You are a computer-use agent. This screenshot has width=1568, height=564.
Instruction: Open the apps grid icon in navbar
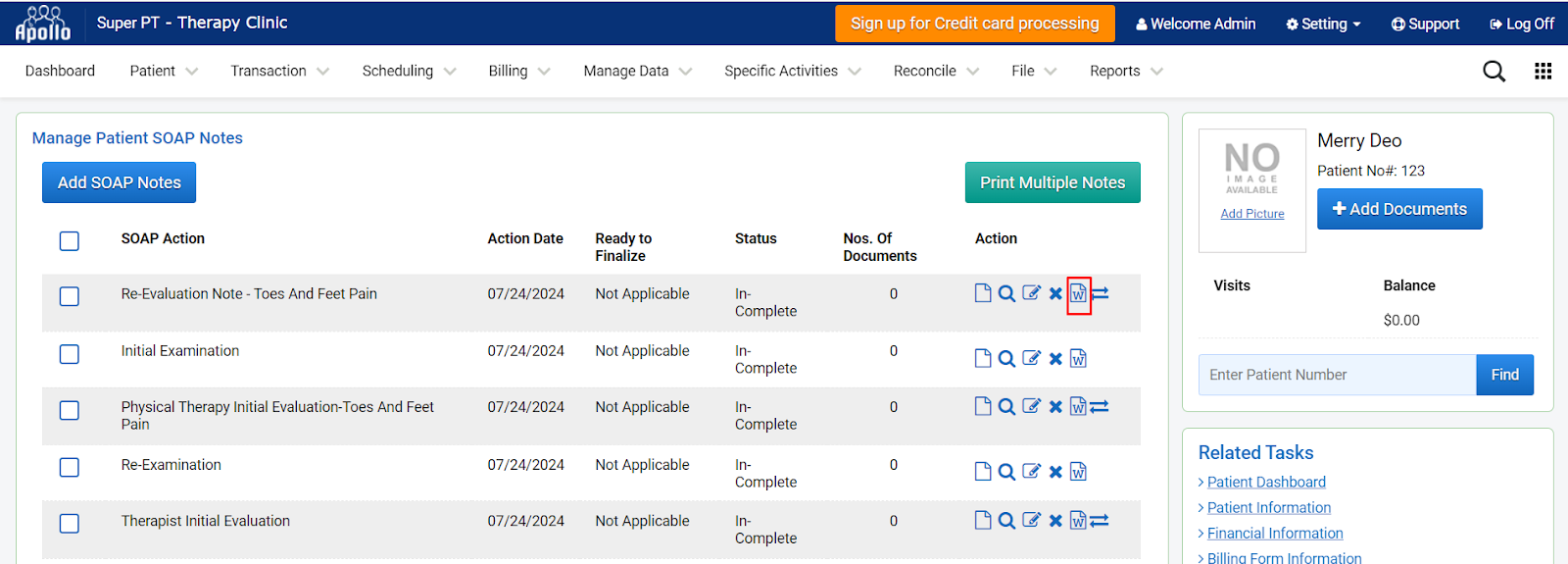pos(1543,71)
